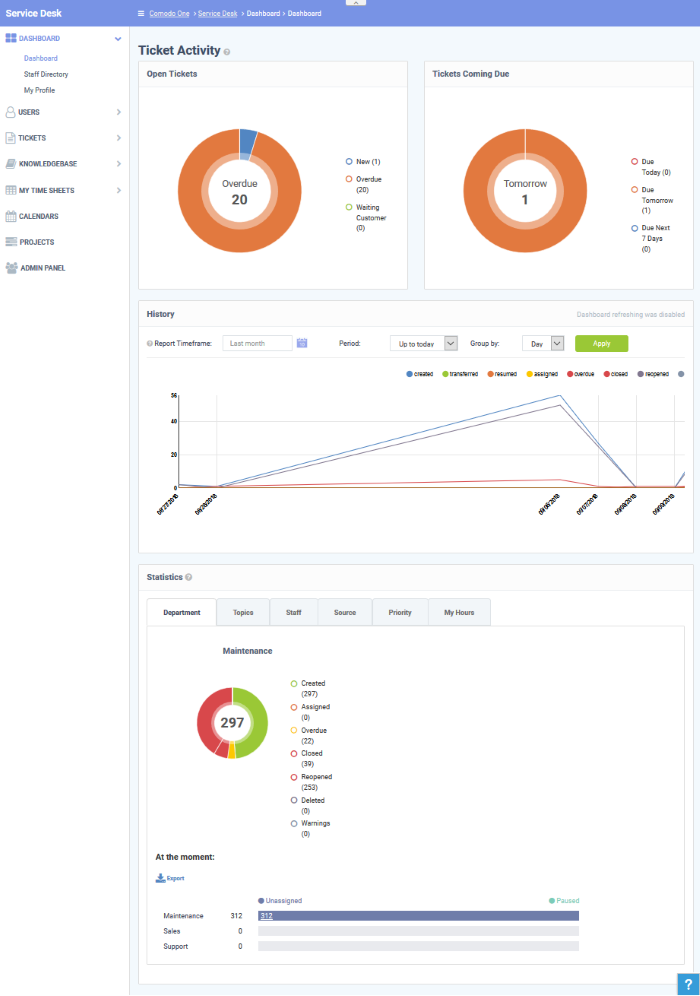This screenshot has width=700, height=996.
Task: Click help icon next to Statistics heading
Action: (x=189, y=577)
